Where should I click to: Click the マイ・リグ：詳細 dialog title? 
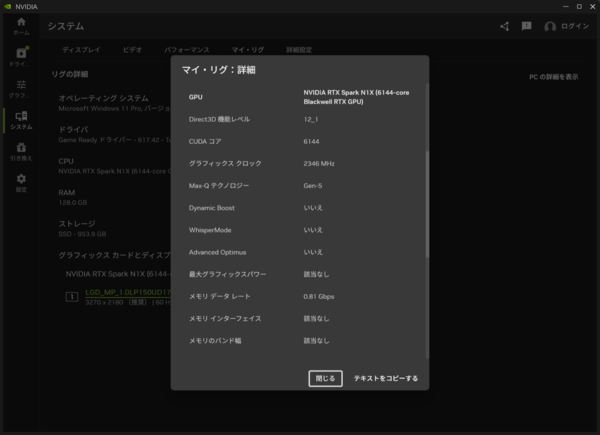click(x=218, y=70)
